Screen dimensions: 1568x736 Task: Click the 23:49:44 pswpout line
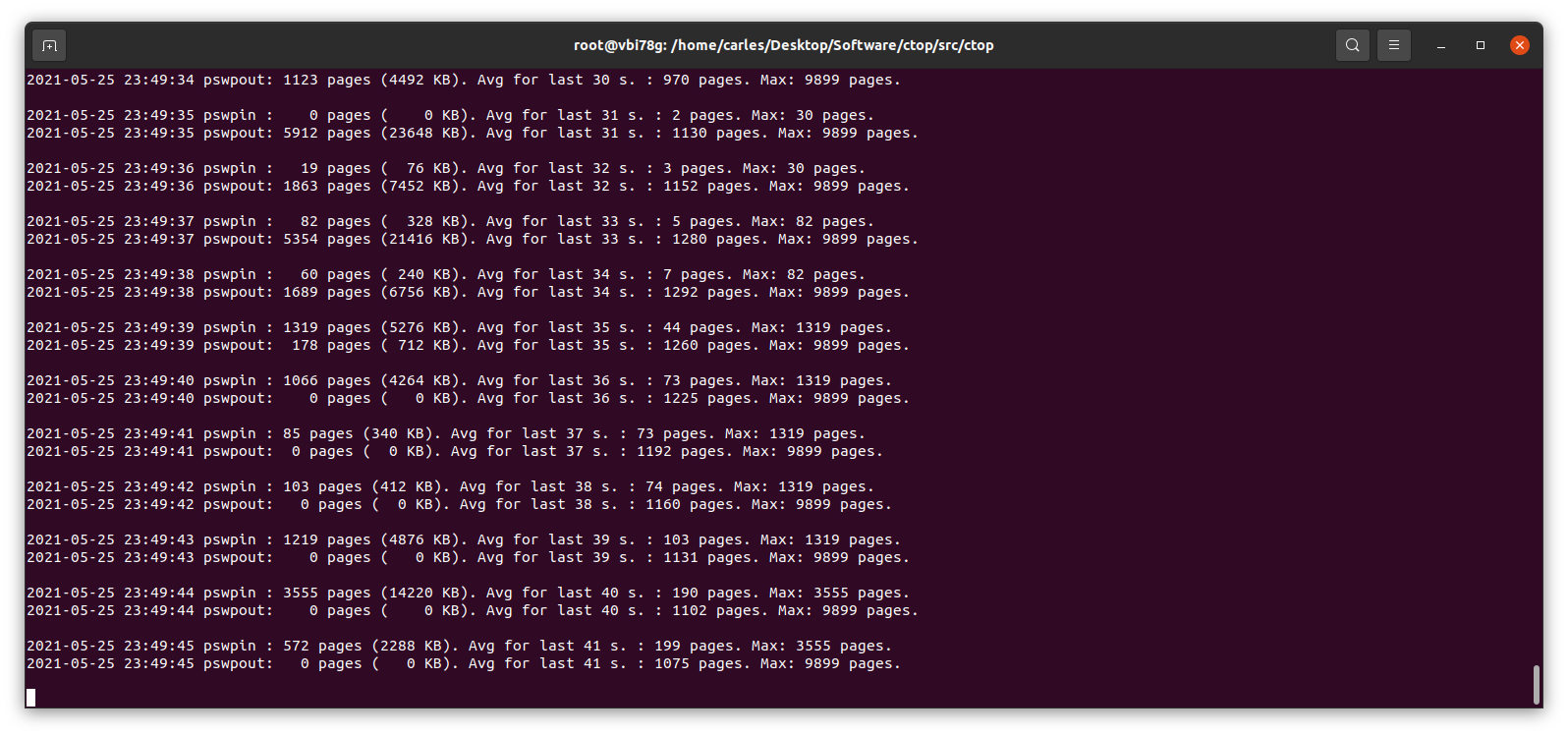click(x=473, y=610)
